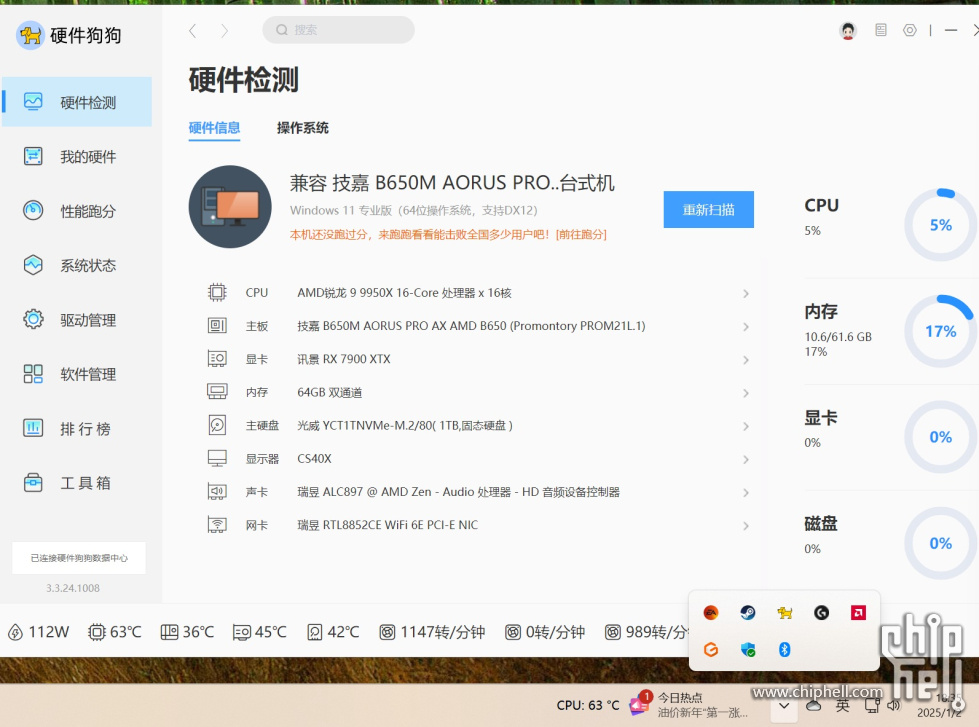The width and height of the screenshot is (979, 727).
Task: Click the 63℃ CPU temperature reading
Action: 115,632
